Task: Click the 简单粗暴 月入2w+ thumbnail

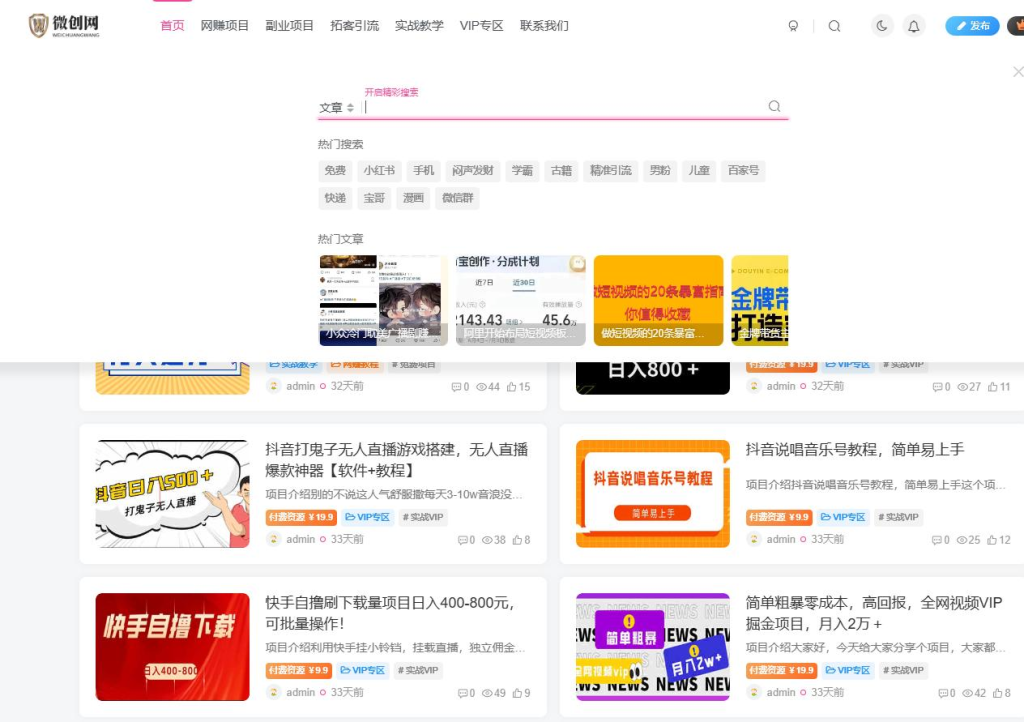Action: 652,647
